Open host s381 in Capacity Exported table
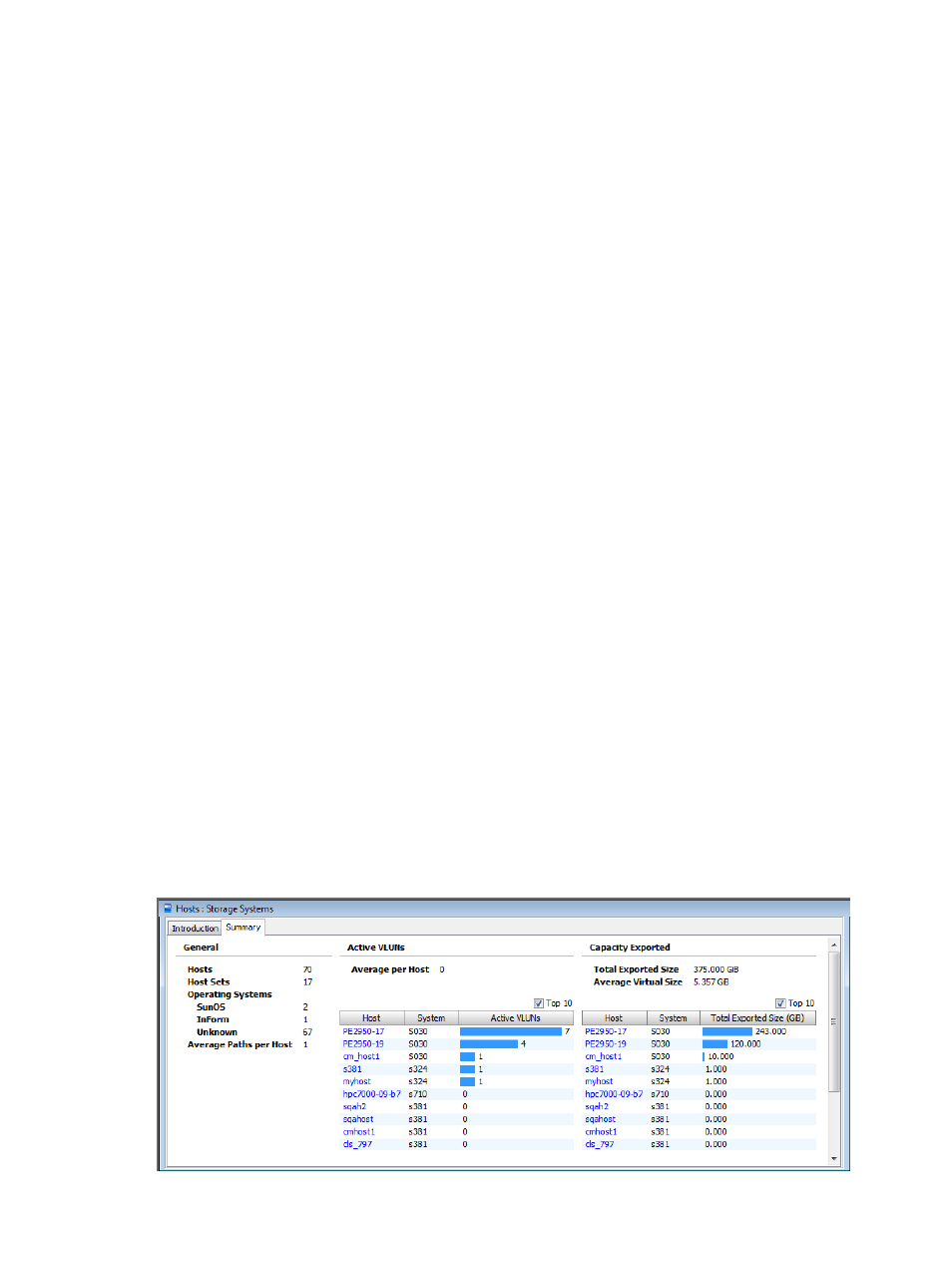 click(x=595, y=1069)
